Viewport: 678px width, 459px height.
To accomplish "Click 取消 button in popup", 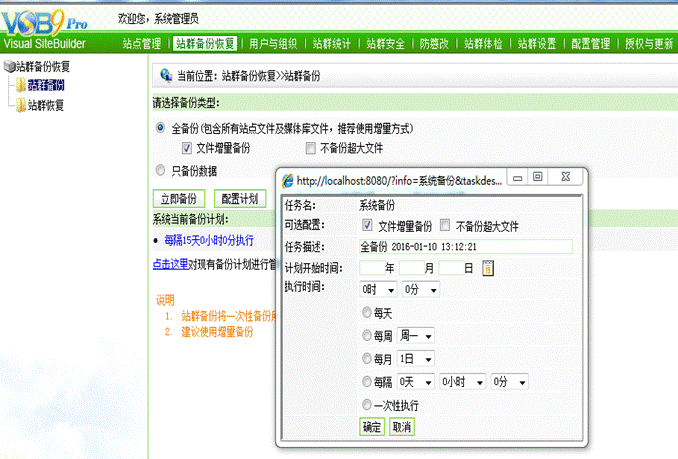I will point(402,427).
